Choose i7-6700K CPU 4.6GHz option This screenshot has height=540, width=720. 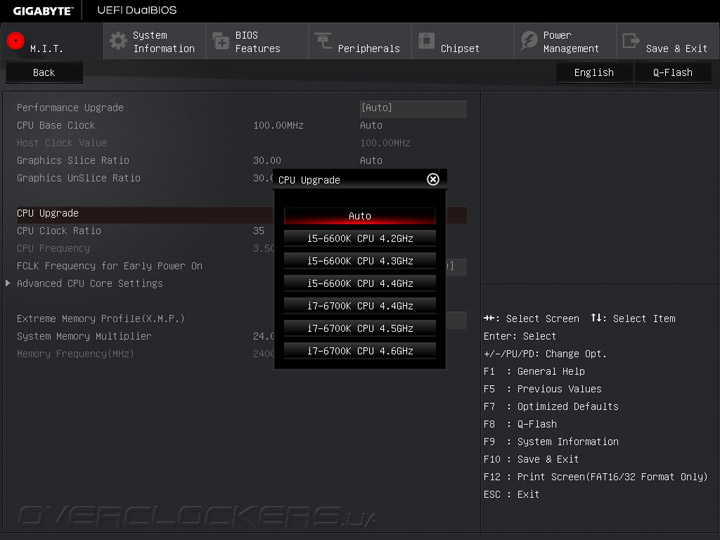(360, 351)
